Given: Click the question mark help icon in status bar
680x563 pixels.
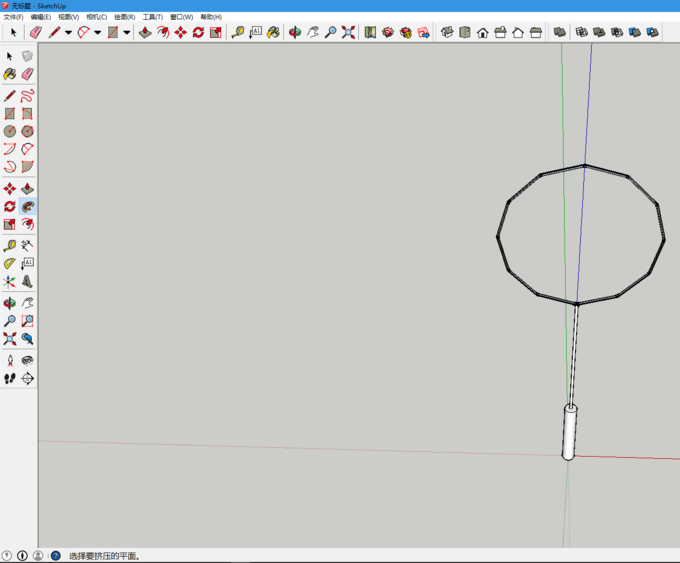Looking at the screenshot, I should (x=55, y=555).
